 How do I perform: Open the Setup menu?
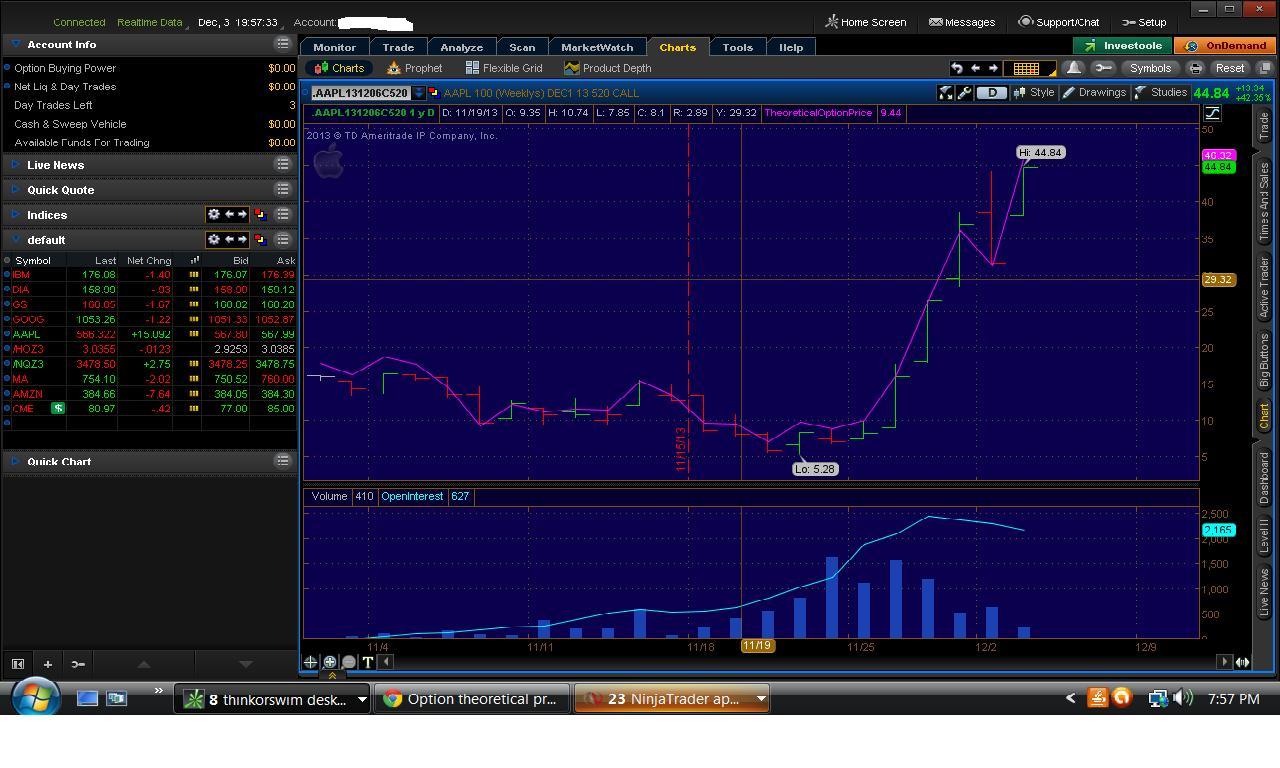coord(1144,22)
